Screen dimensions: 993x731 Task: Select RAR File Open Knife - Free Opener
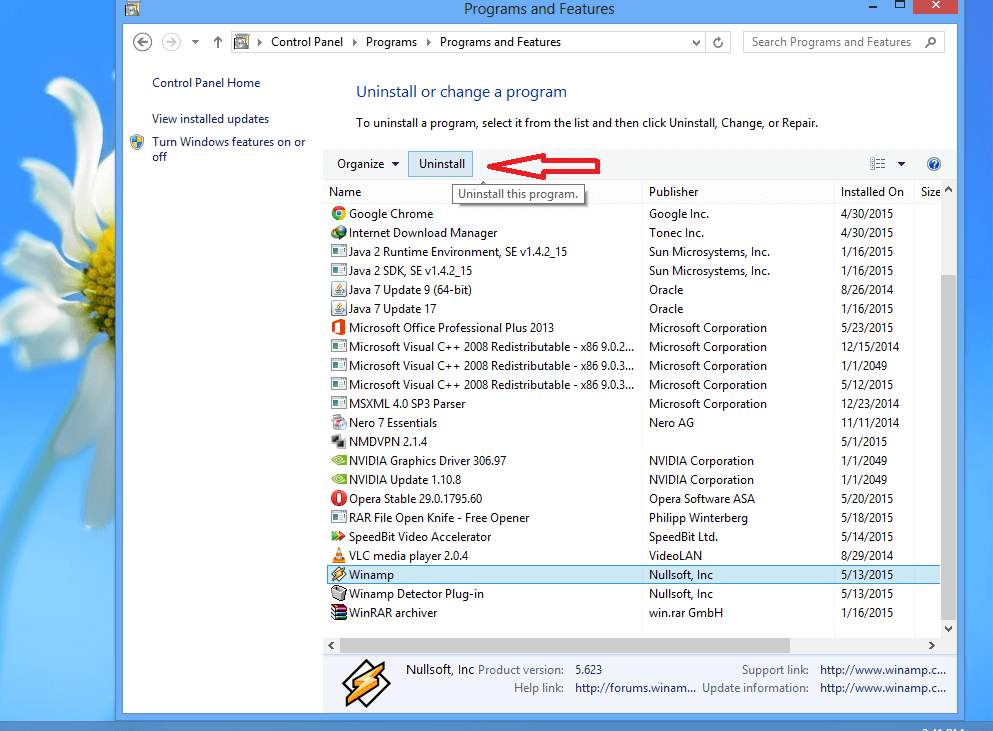pos(439,518)
